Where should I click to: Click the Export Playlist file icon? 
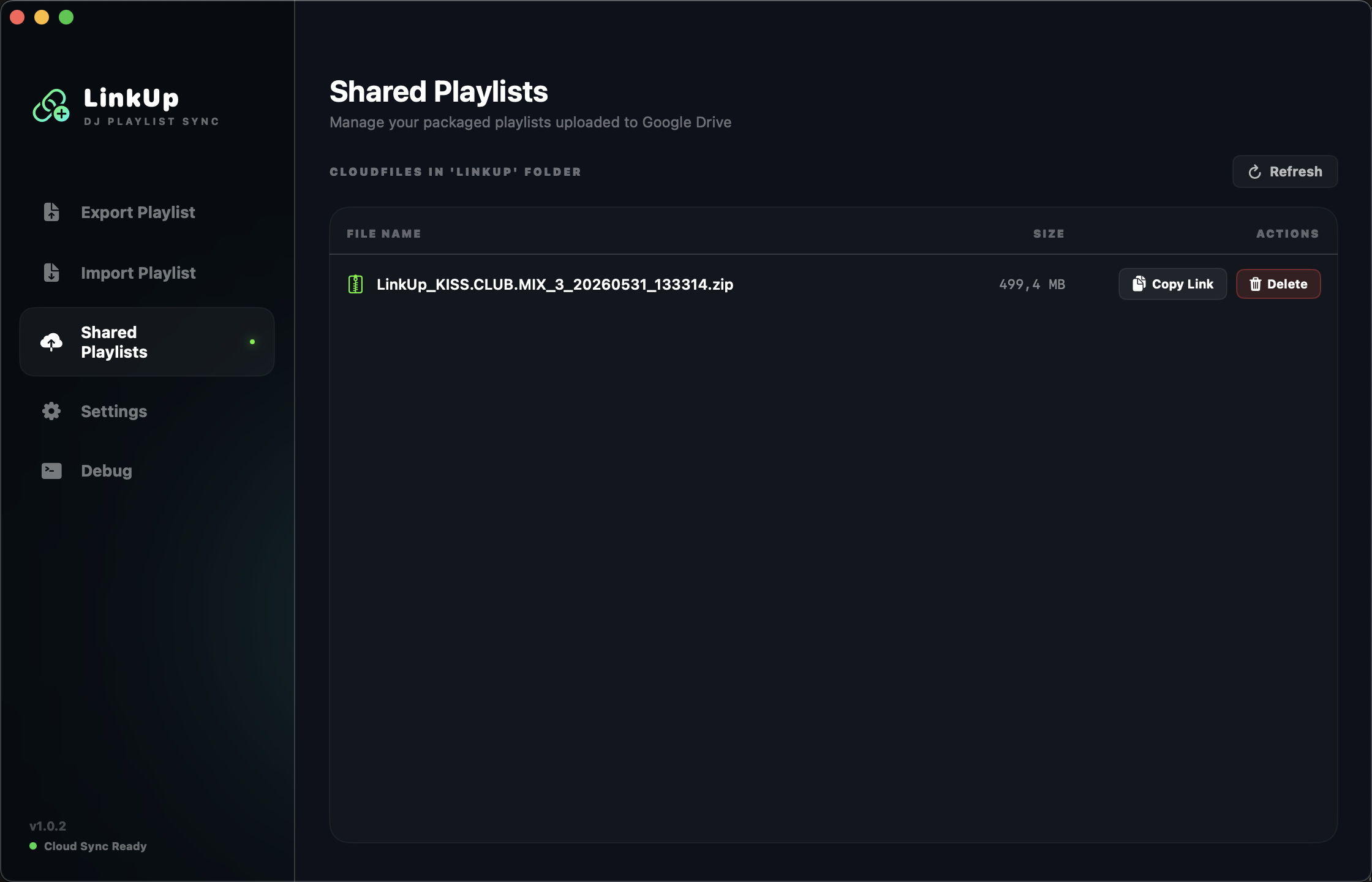[51, 212]
